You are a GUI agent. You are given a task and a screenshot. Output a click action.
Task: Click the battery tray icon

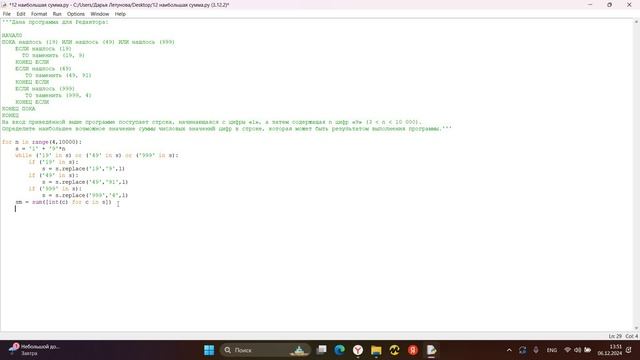[588, 350]
